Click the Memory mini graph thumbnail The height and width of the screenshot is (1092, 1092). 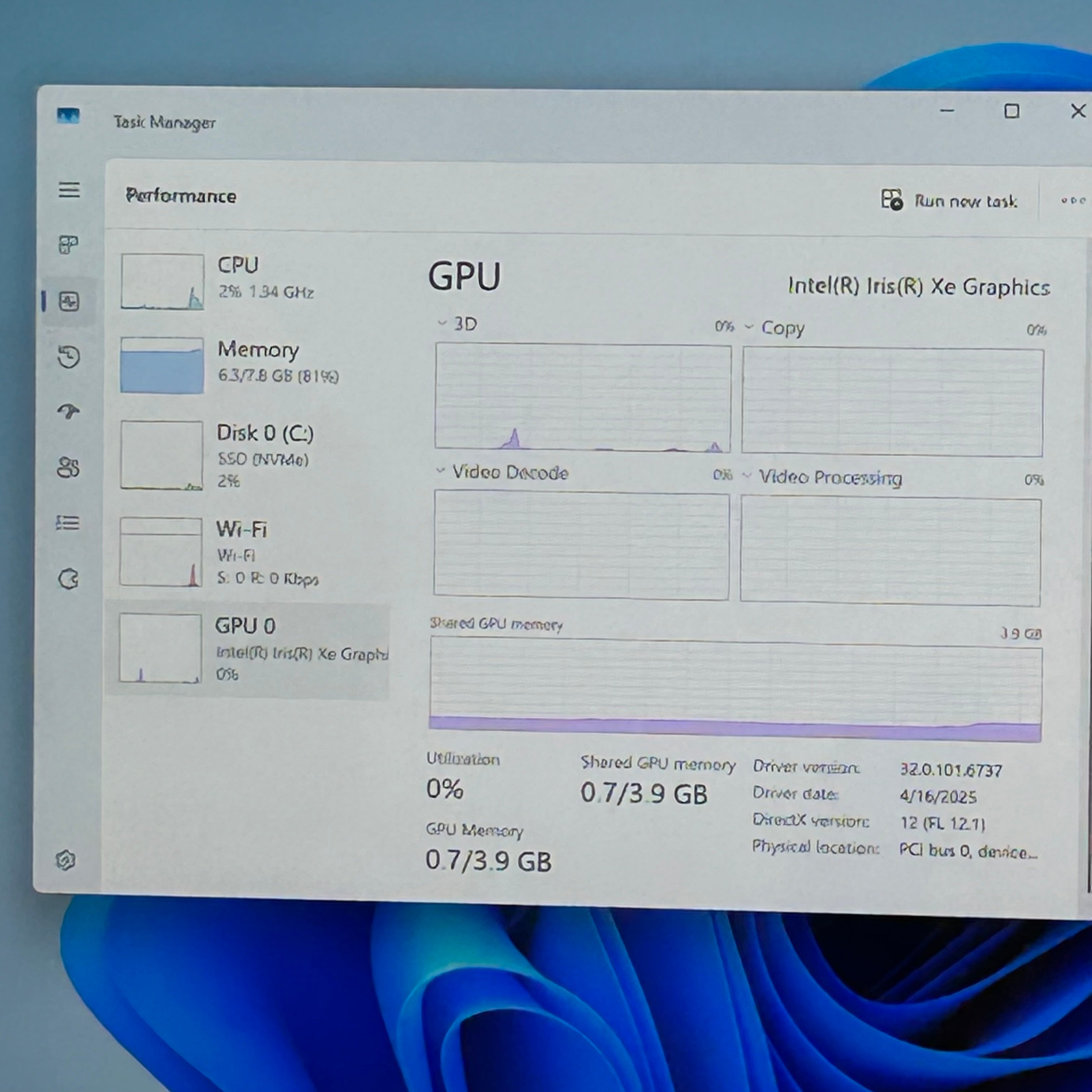(162, 365)
